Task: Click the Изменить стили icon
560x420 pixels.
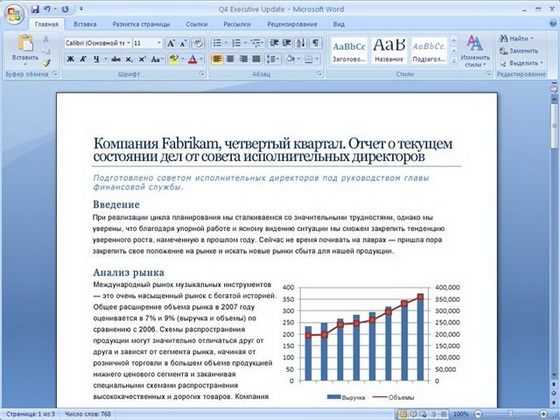Action: 475,43
